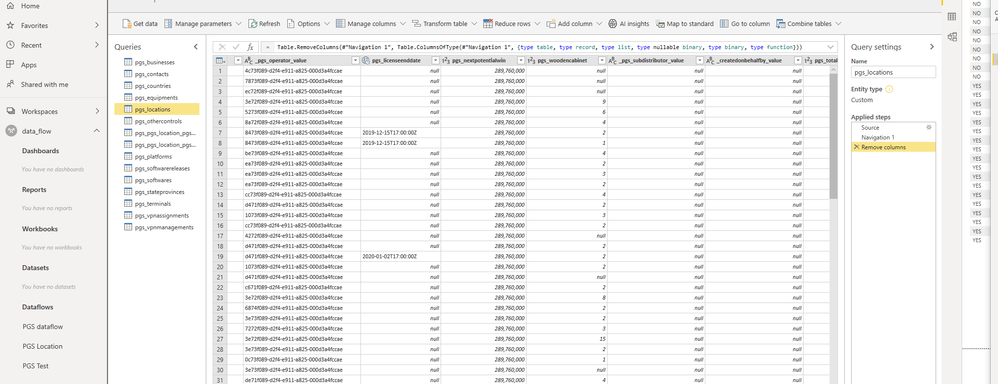This screenshot has width=998, height=384.
Task: Select pgs_stateprovinces query
Action: pos(157,192)
